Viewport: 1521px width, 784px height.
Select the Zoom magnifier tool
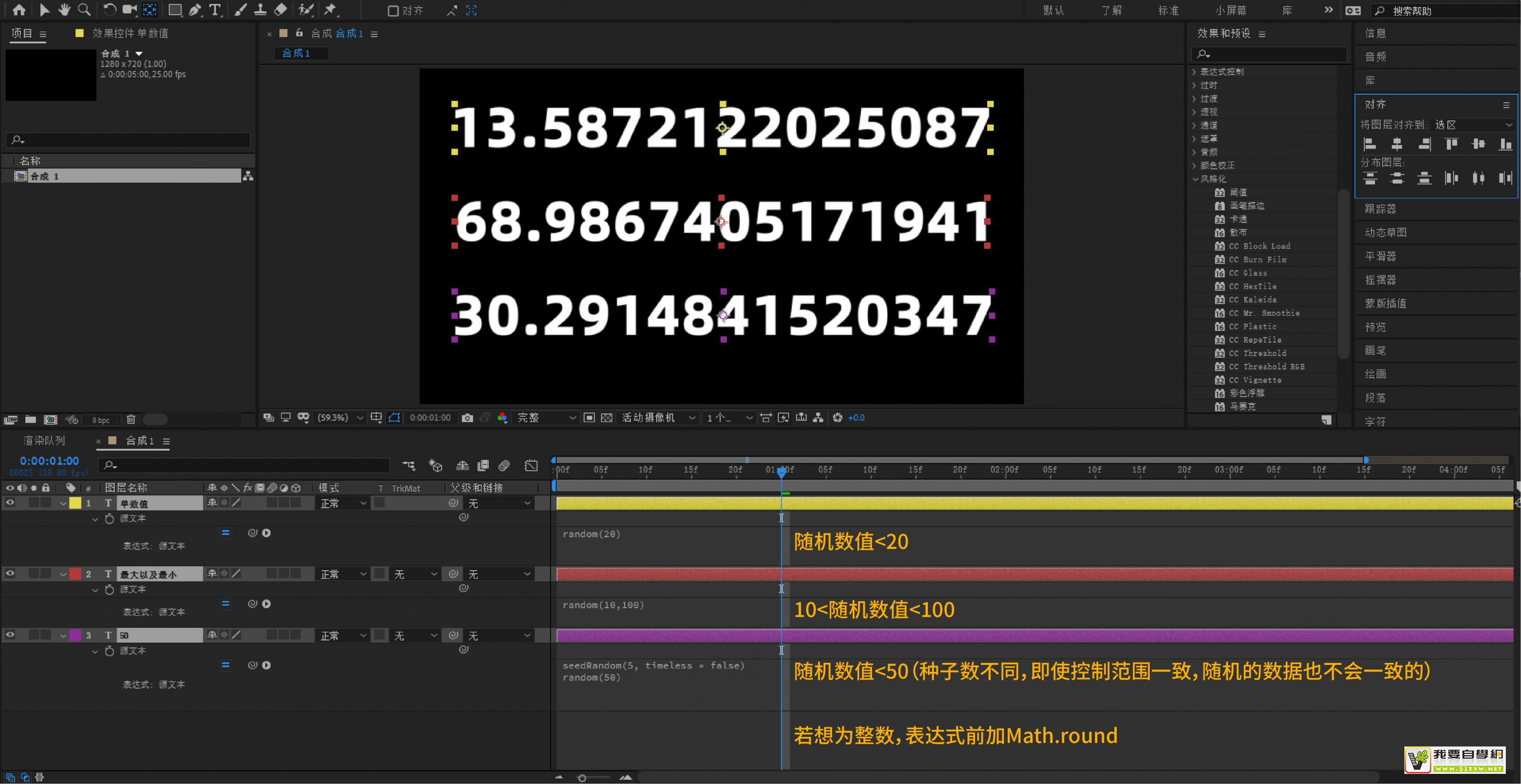point(85,10)
